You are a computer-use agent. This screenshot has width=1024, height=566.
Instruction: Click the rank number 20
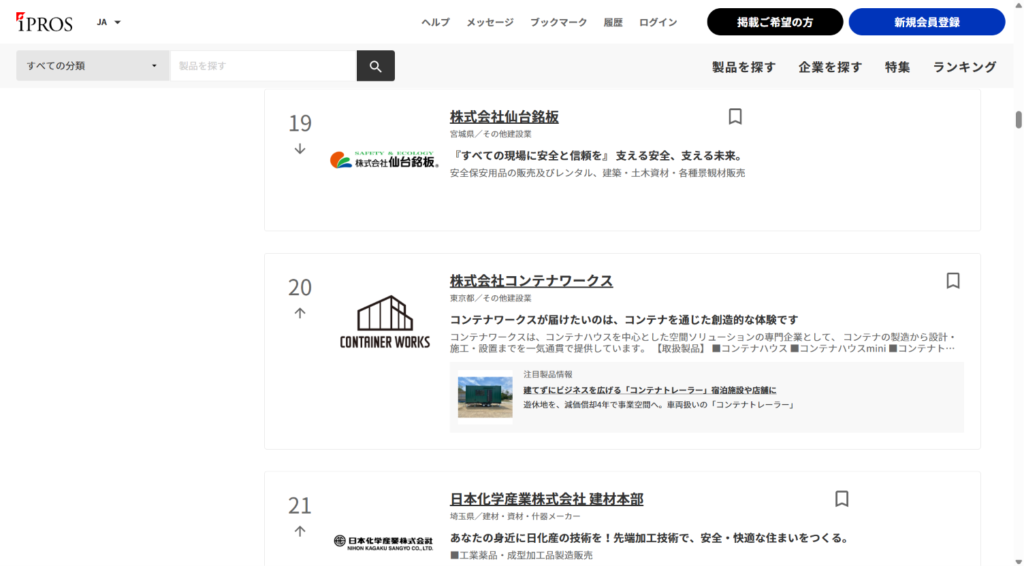tap(300, 287)
